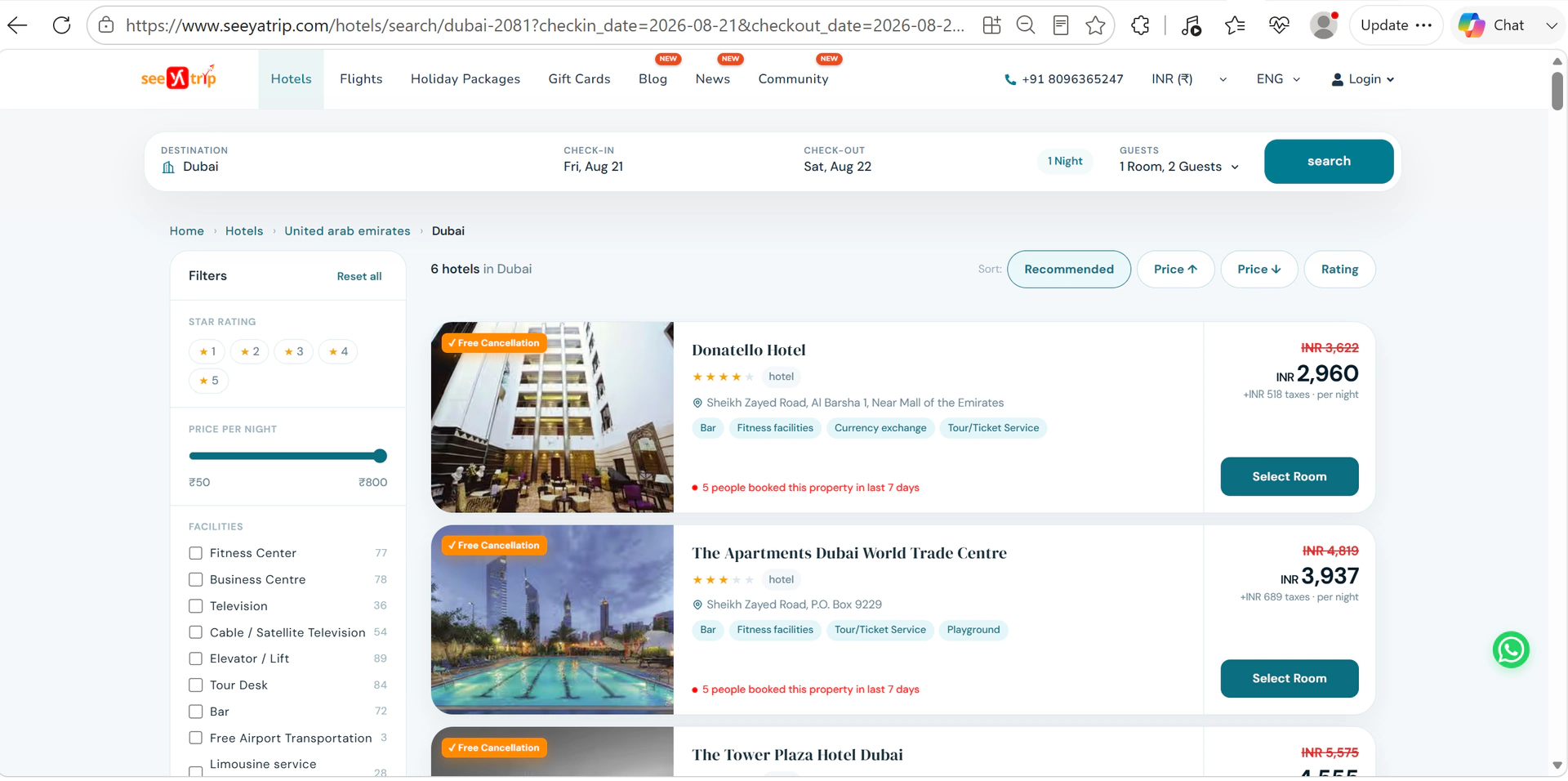Filter by 4 star rating
The image size is (1568, 781).
coord(338,351)
